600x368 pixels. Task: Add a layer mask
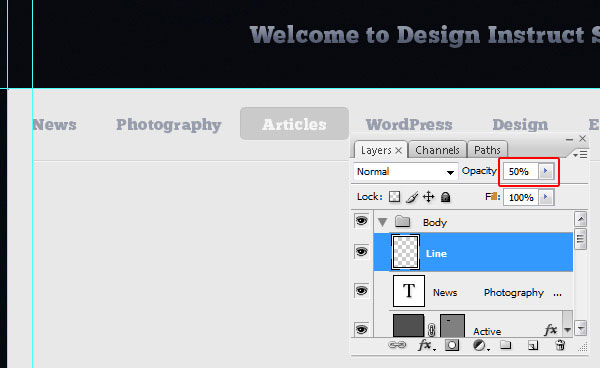point(452,345)
